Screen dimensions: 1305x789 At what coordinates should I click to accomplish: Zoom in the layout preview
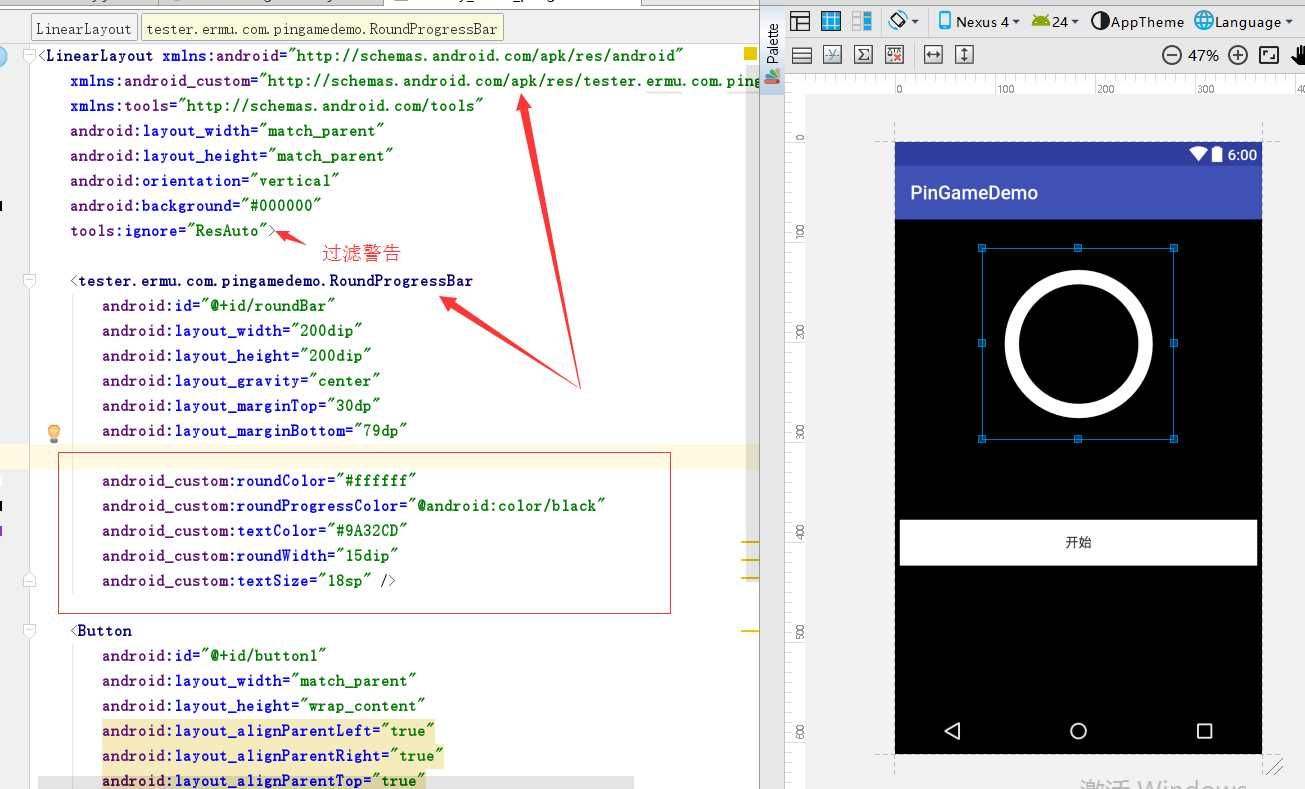(x=1238, y=55)
